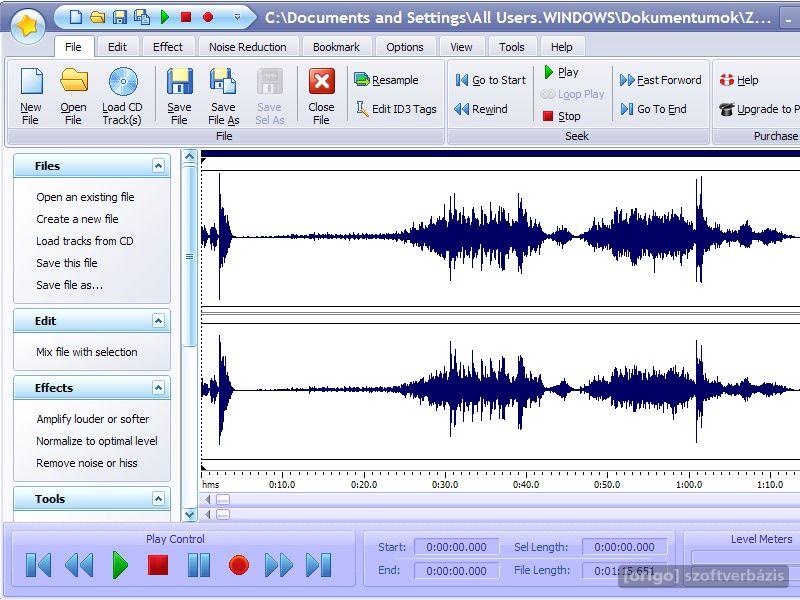Image resolution: width=800 pixels, height=600 pixels.
Task: Switch to the Edit ribbon tab
Action: (x=117, y=47)
